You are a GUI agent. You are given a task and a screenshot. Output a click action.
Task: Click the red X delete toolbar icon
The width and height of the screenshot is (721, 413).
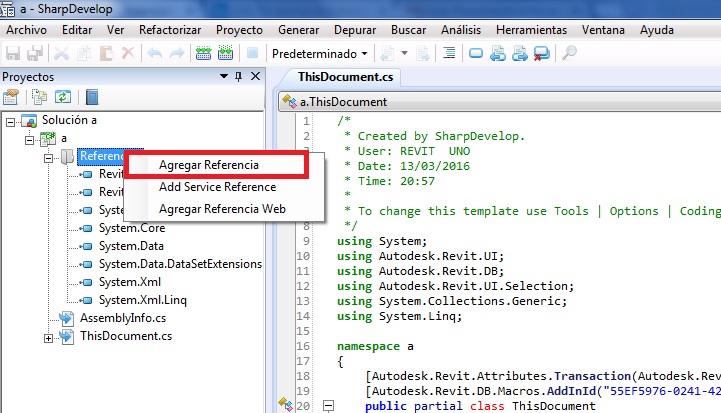point(127,53)
